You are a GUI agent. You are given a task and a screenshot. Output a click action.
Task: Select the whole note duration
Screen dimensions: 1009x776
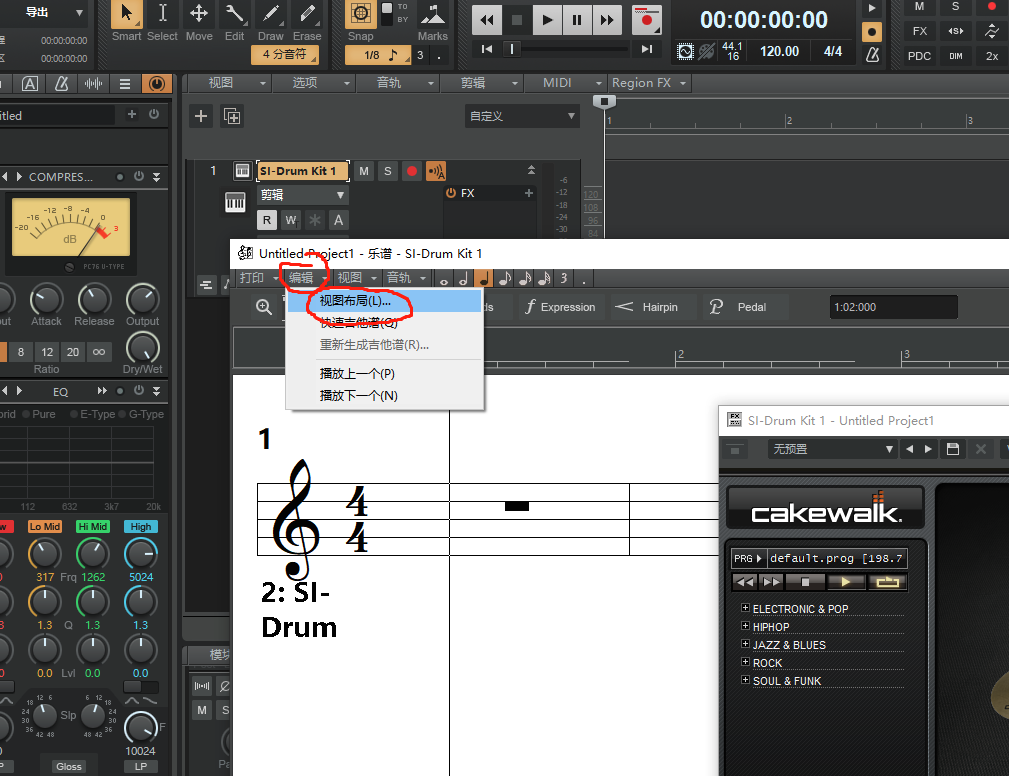pos(443,279)
